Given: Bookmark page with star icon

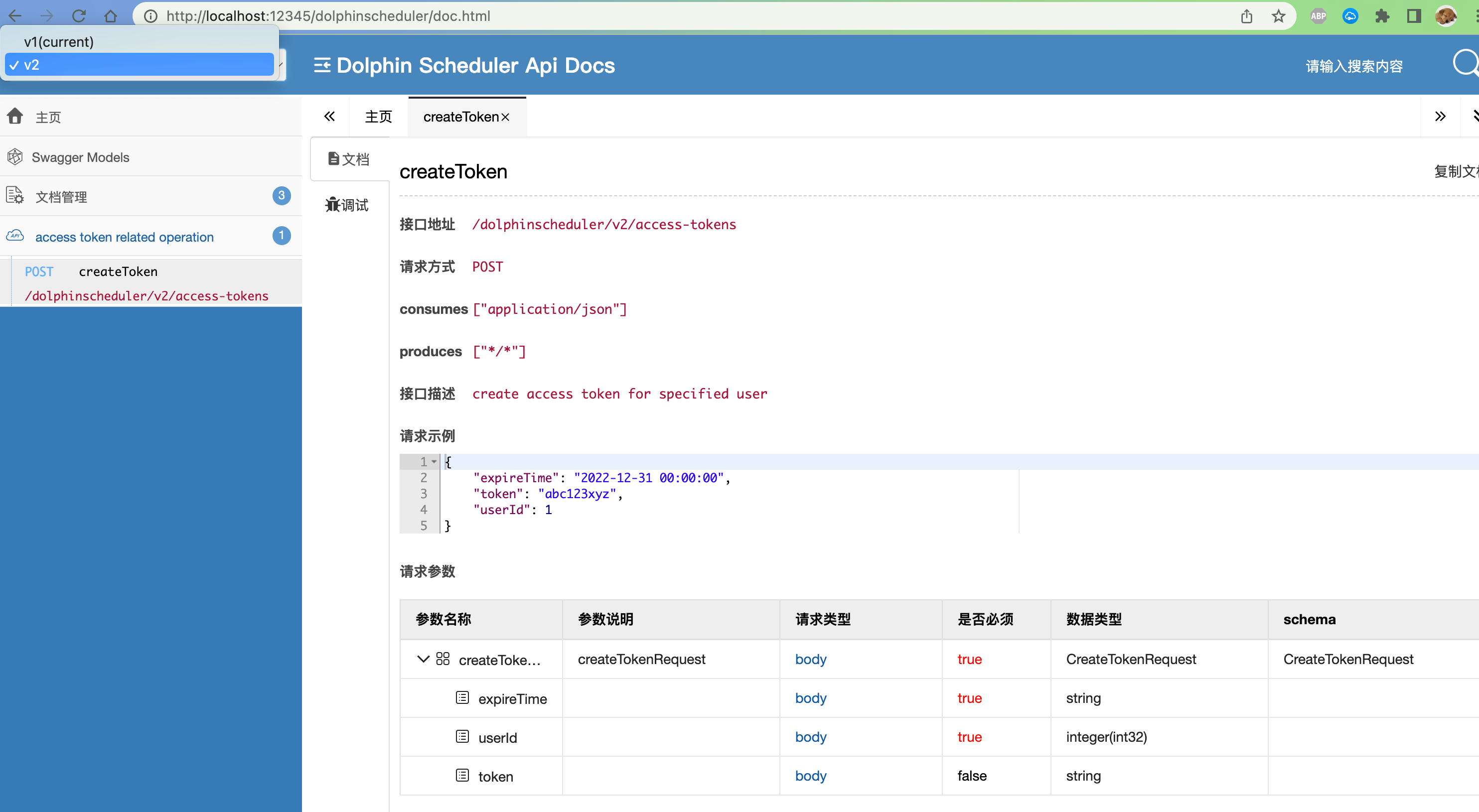Looking at the screenshot, I should pyautogui.click(x=1278, y=16).
